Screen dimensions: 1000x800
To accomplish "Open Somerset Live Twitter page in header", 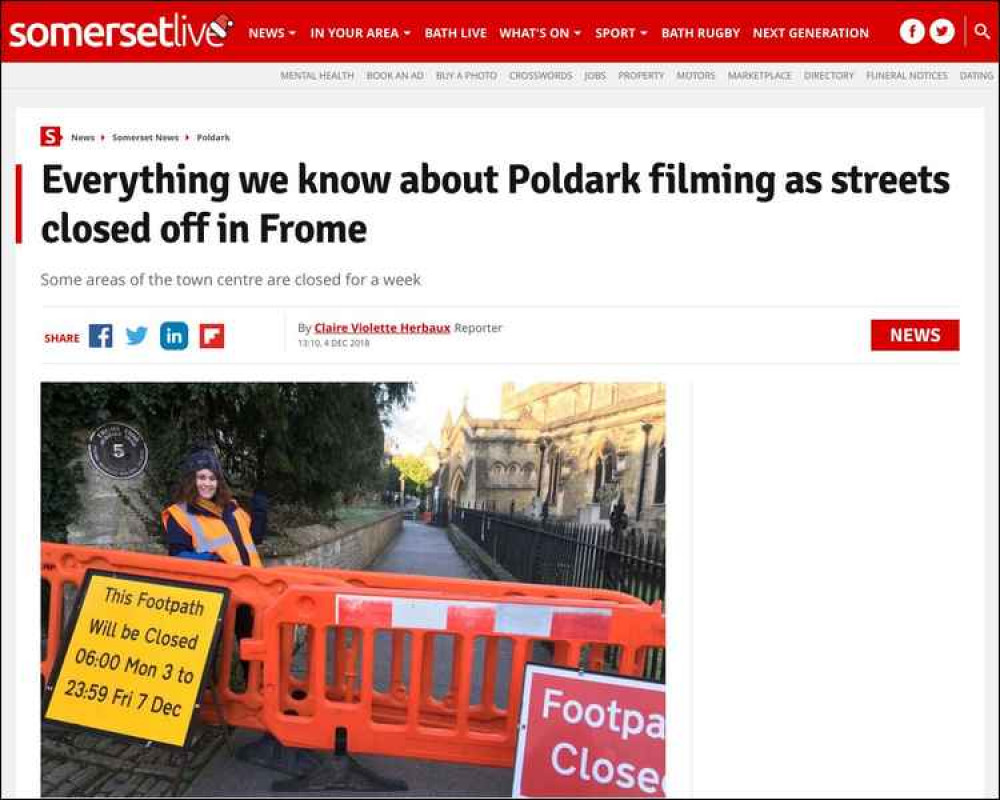I will (x=942, y=31).
